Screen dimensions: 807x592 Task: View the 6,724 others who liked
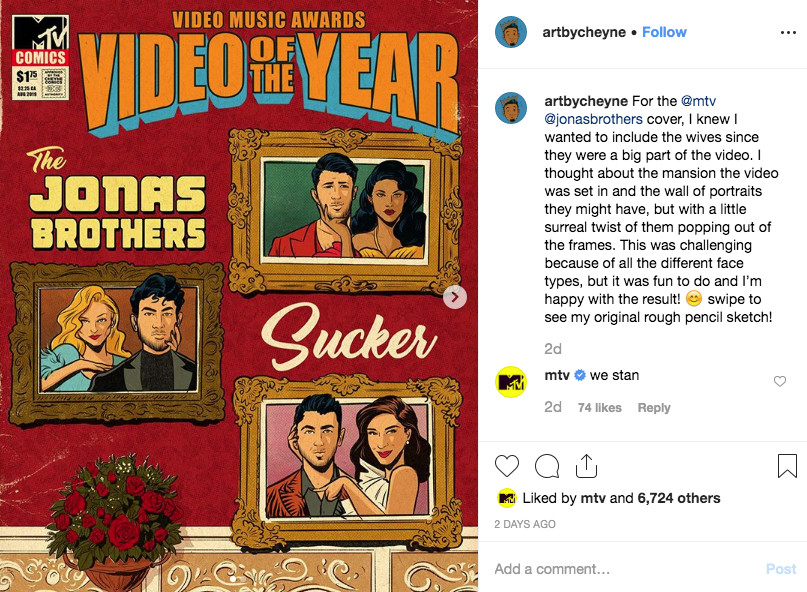(678, 498)
